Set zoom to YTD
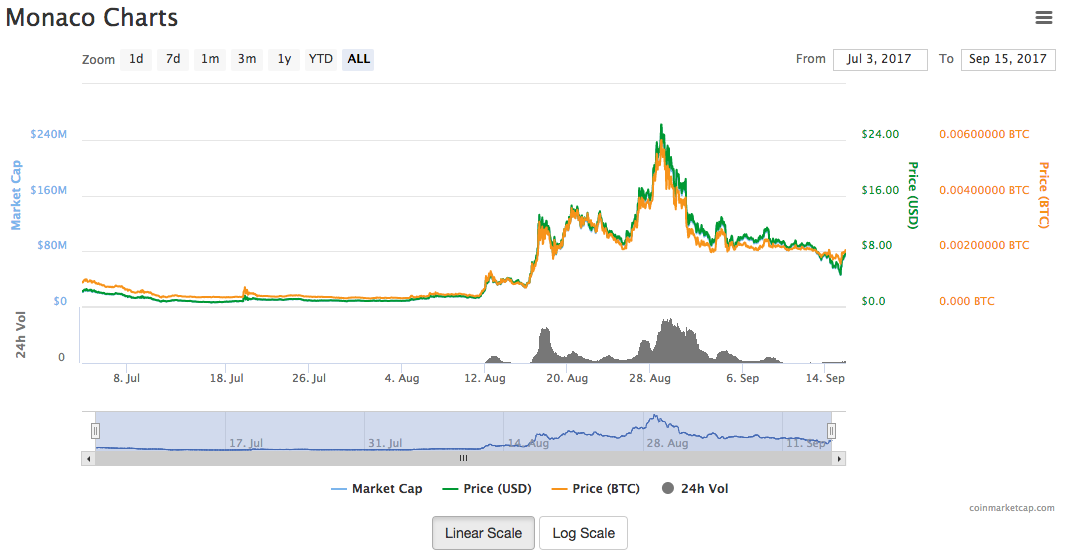Viewport: 1088px width, 560px height. [321, 59]
